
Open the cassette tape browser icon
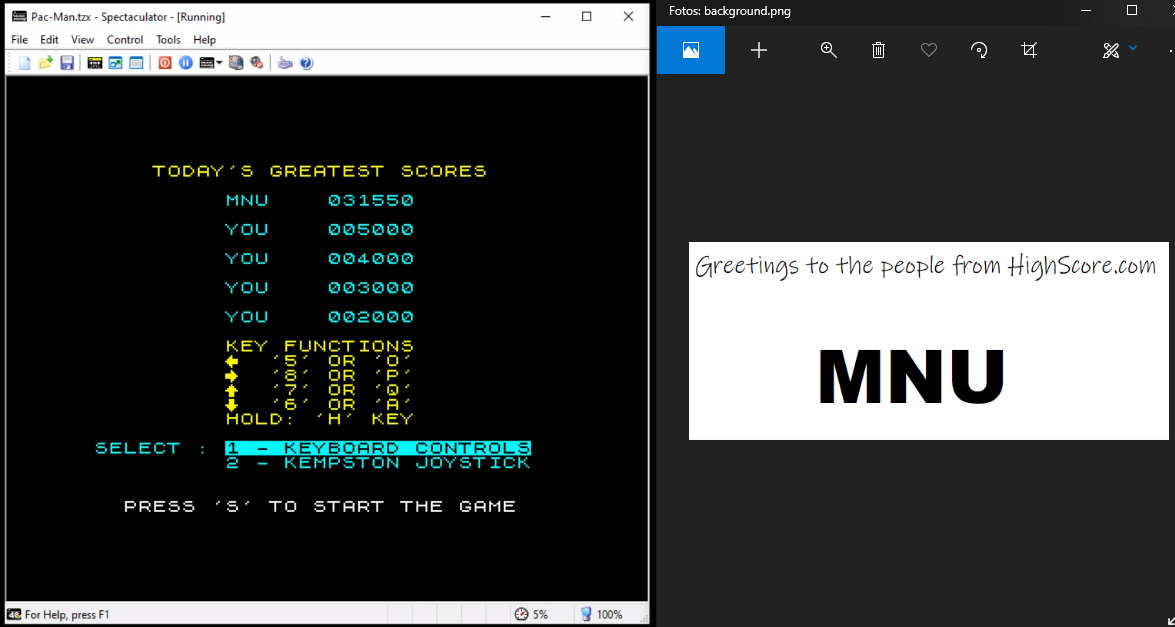tap(94, 63)
